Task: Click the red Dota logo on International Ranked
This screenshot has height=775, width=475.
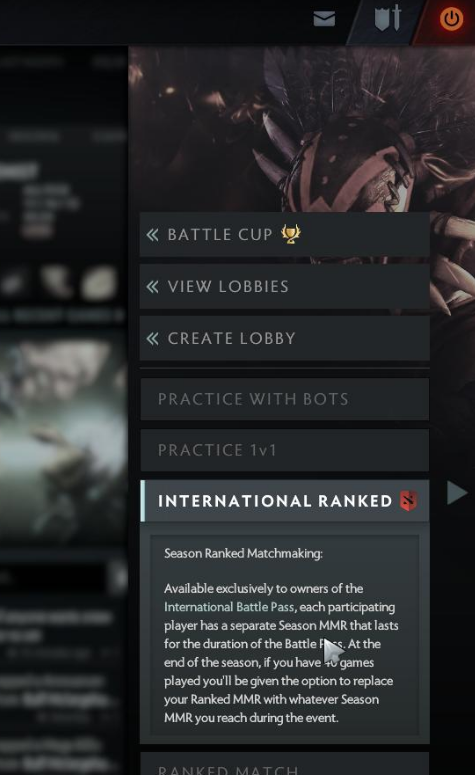Action: click(x=408, y=501)
